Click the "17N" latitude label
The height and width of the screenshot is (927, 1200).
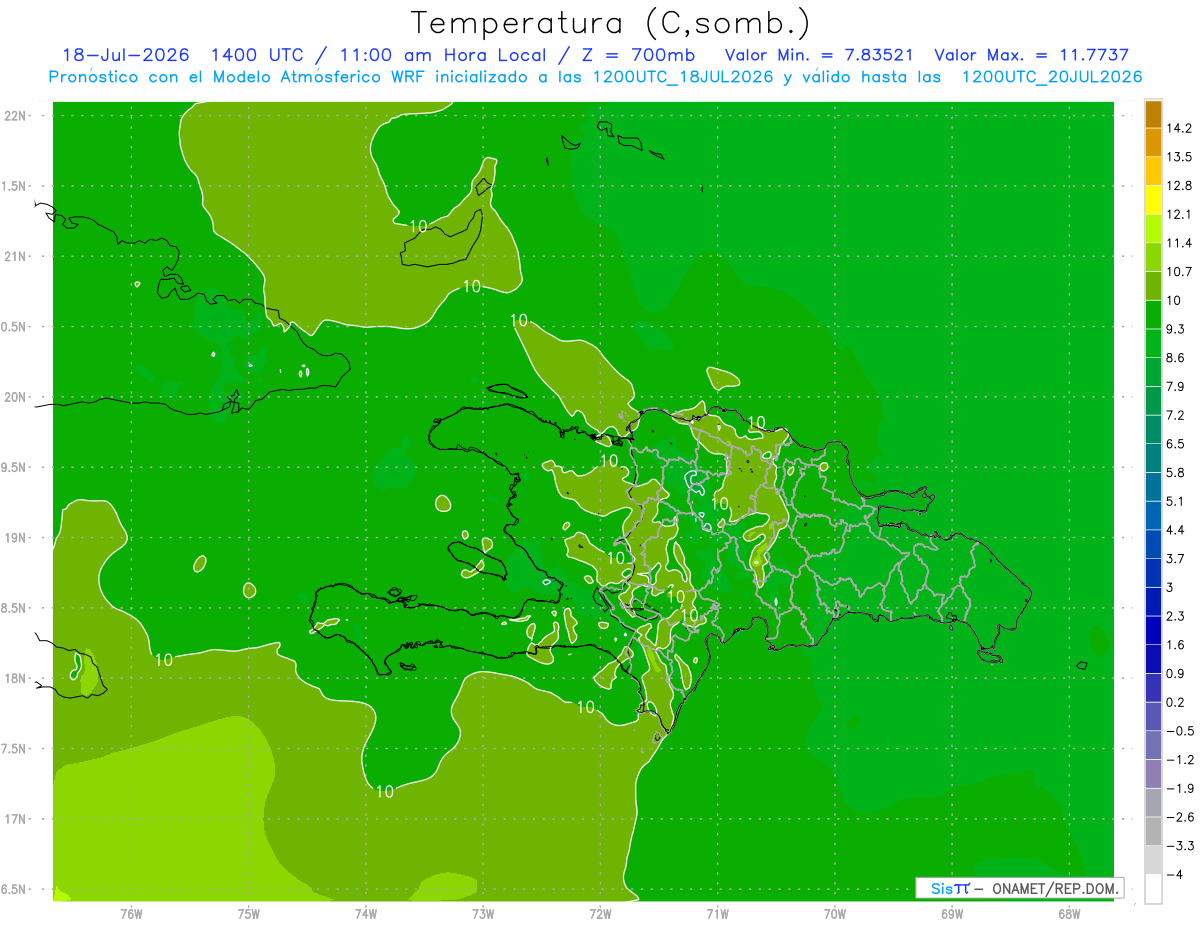click(x=15, y=819)
